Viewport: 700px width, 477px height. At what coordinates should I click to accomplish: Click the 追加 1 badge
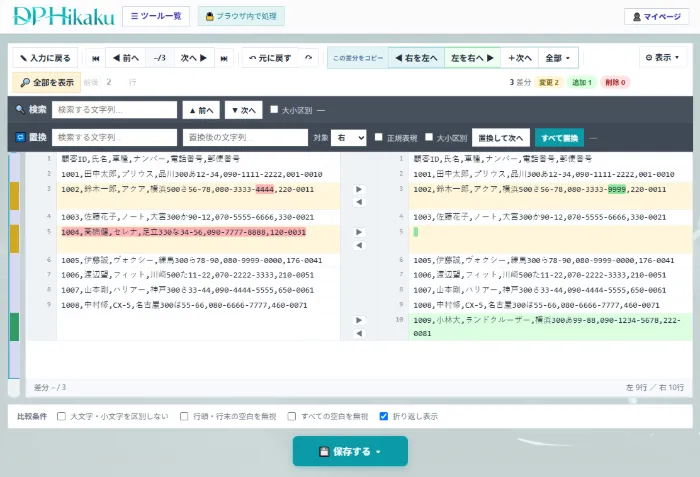[x=582, y=82]
